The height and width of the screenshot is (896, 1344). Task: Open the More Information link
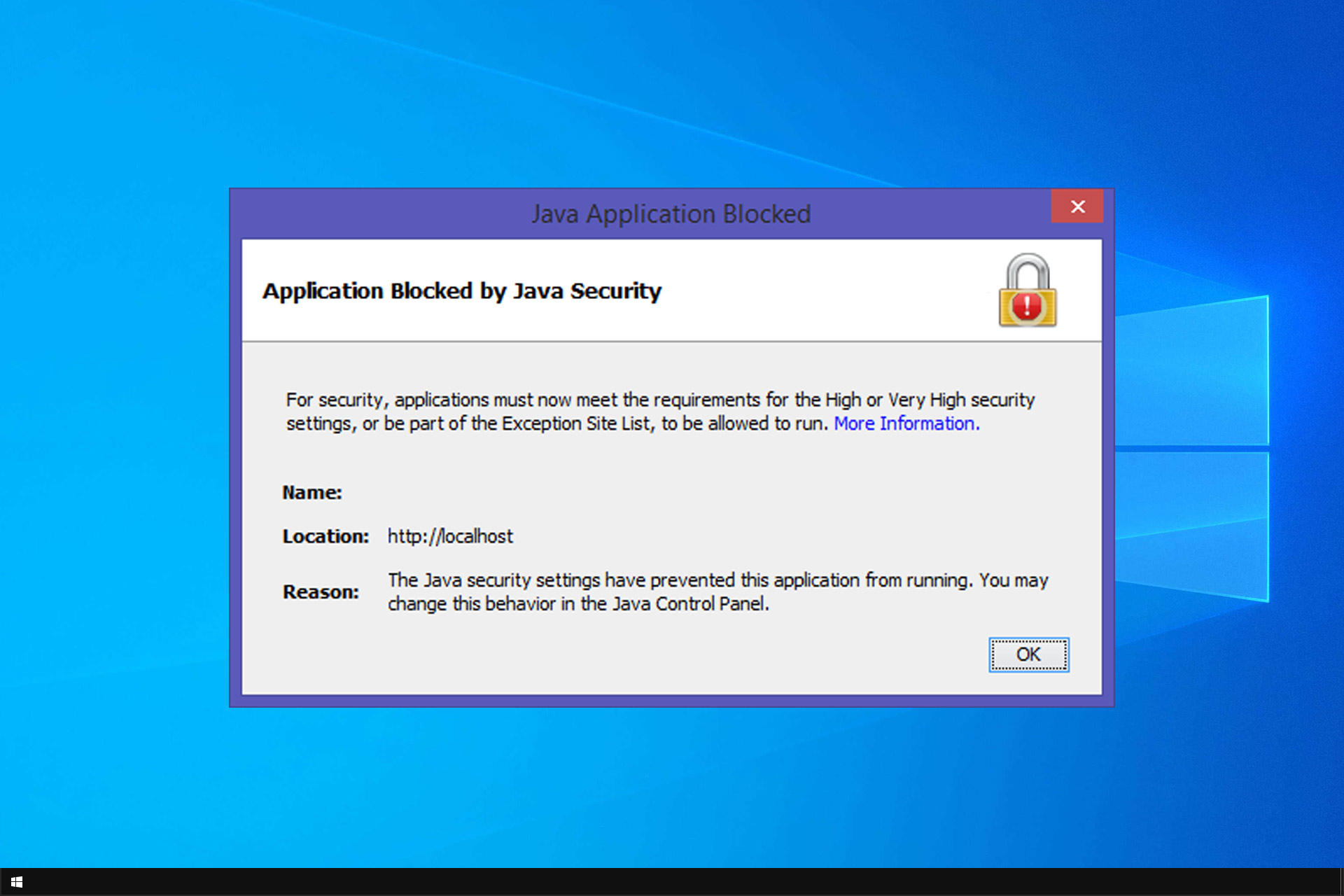[x=906, y=423]
